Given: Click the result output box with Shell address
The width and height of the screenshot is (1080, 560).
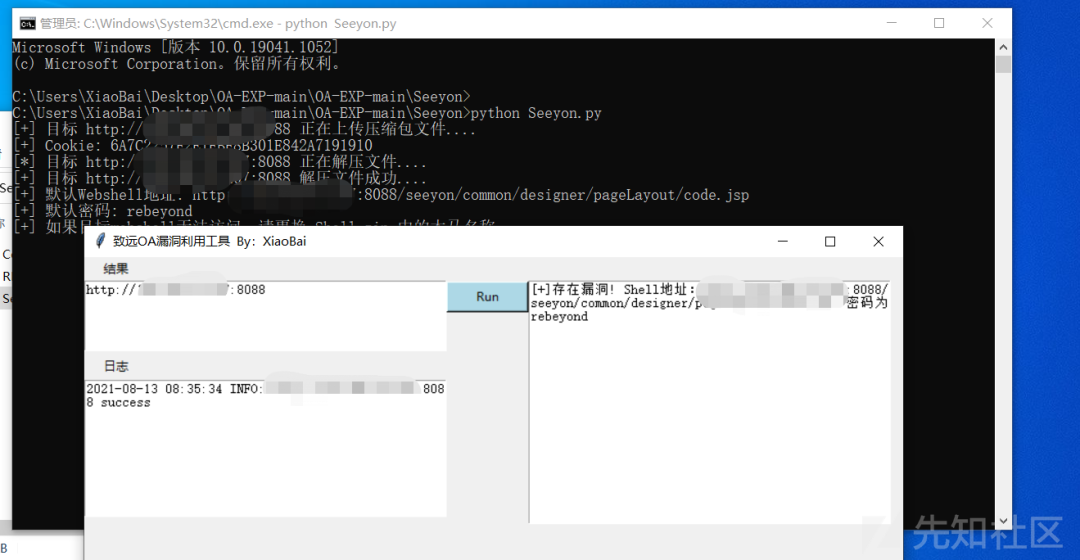Looking at the screenshot, I should click(x=709, y=402).
